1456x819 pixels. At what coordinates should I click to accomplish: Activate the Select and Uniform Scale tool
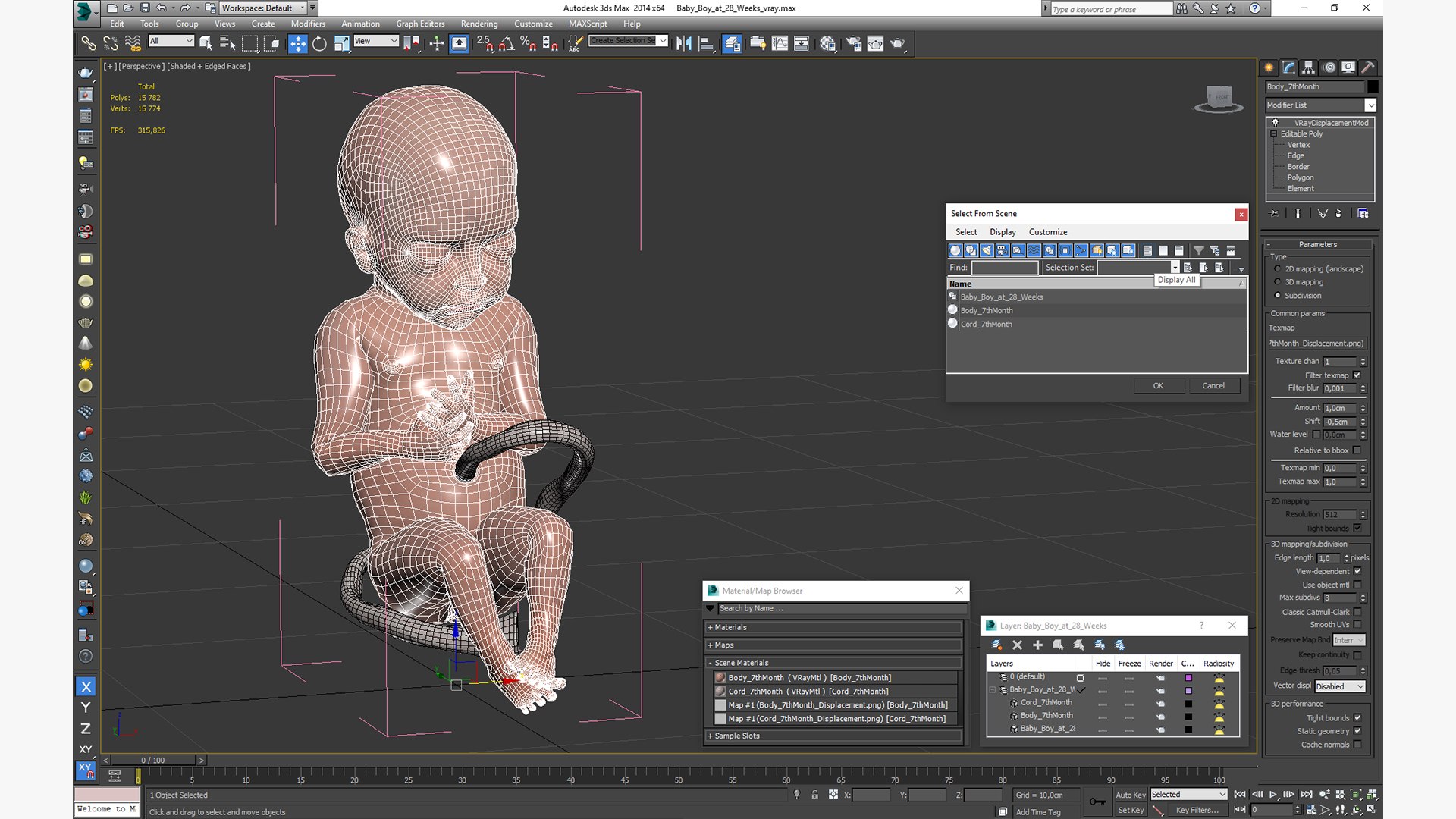click(341, 43)
